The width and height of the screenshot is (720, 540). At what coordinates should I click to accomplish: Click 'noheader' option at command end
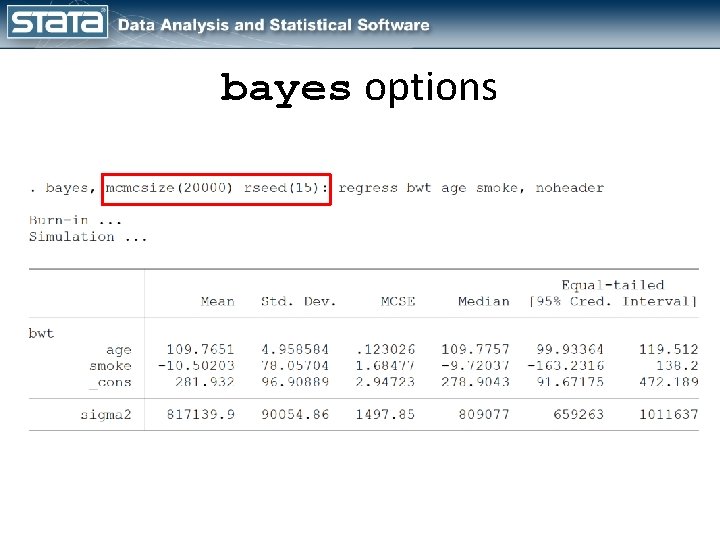click(569, 188)
